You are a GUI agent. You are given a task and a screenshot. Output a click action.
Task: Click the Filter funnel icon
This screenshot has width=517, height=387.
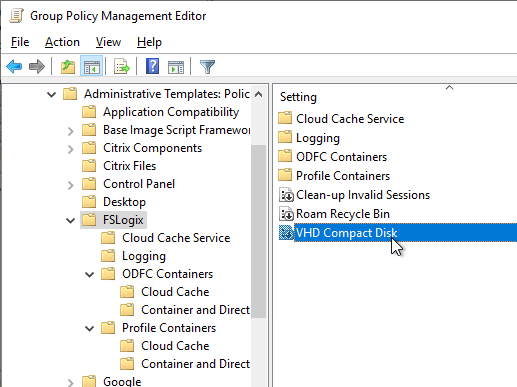coord(207,67)
